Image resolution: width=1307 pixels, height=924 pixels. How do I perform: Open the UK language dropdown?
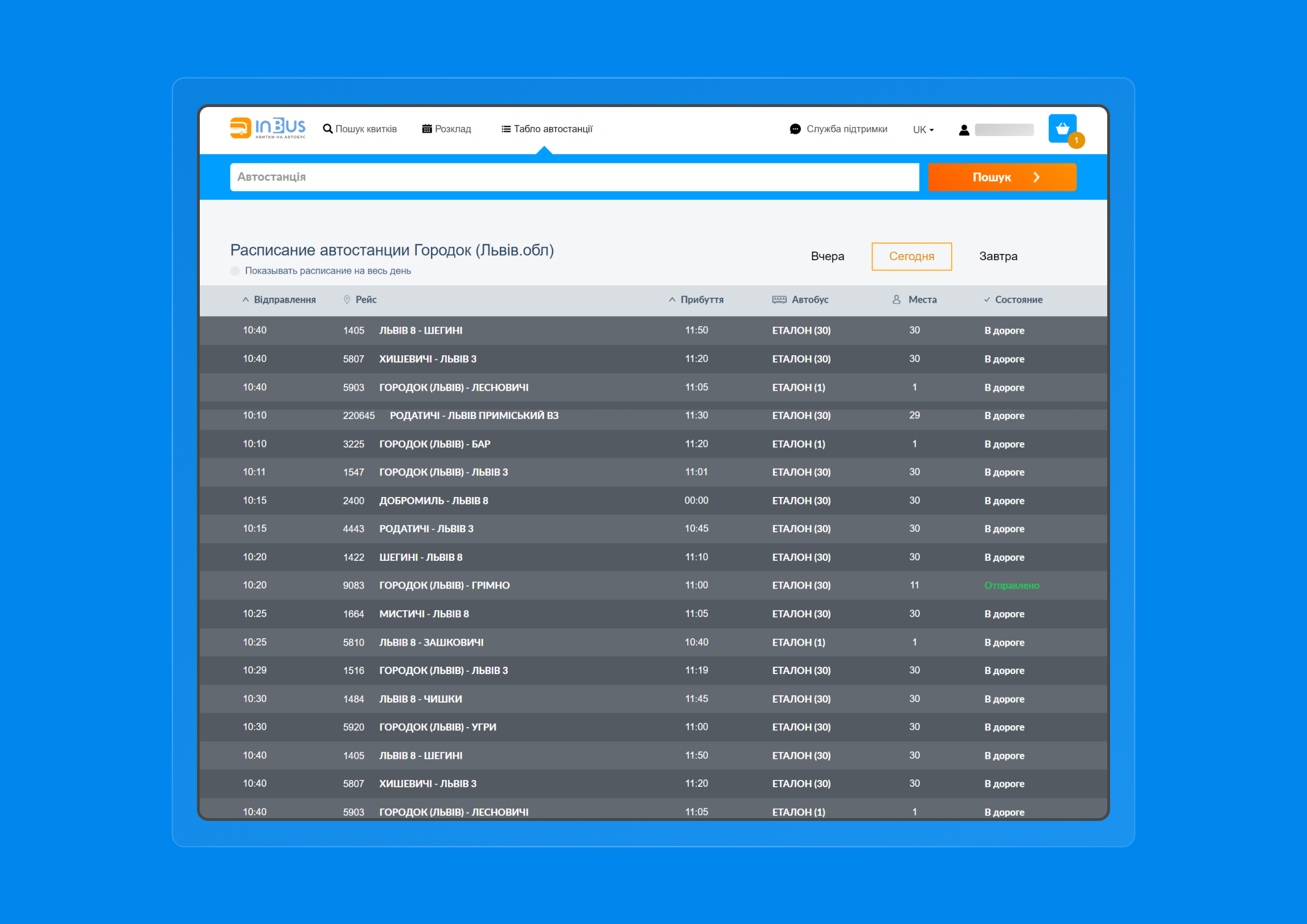[x=923, y=130]
